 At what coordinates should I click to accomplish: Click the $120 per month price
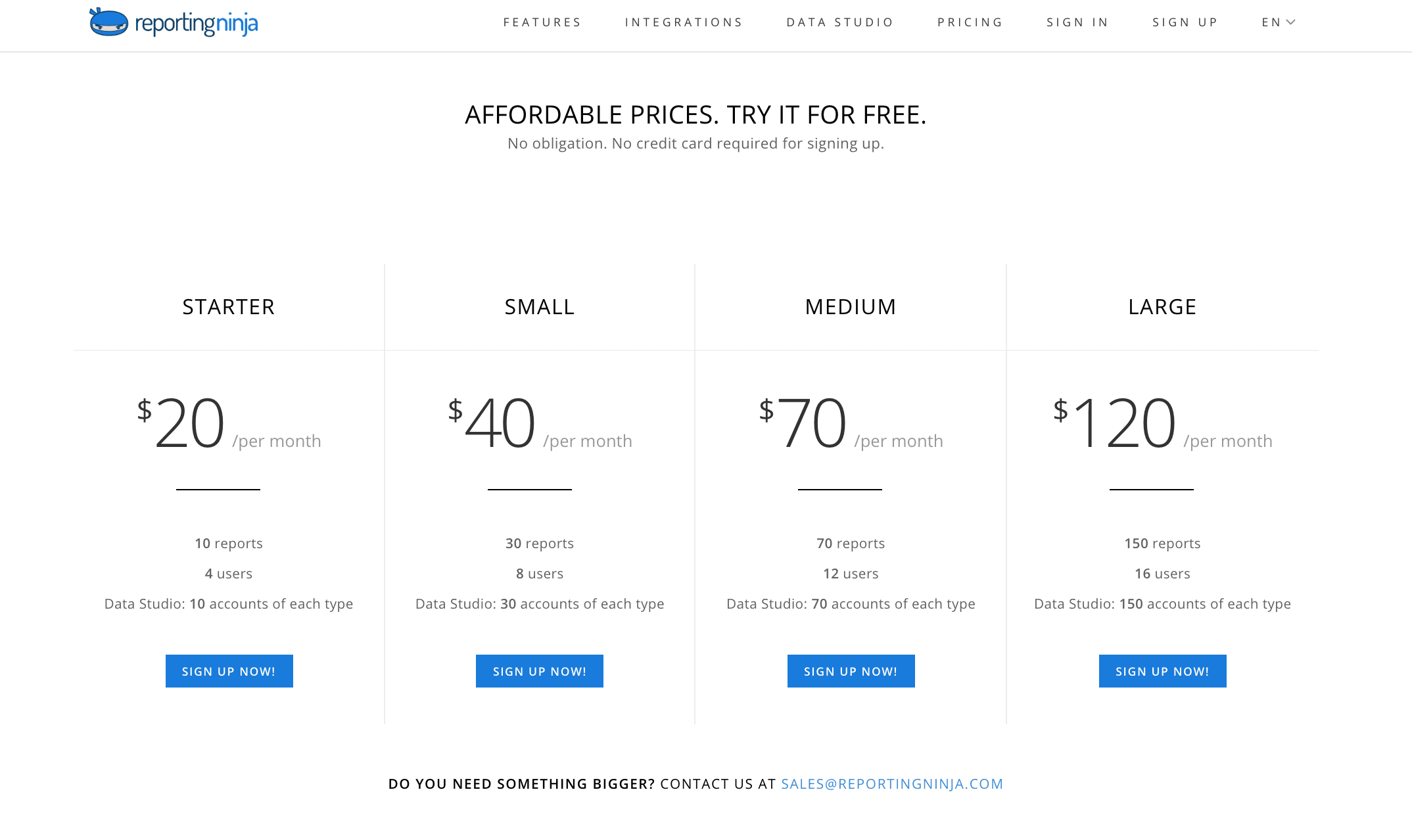coord(1162,423)
